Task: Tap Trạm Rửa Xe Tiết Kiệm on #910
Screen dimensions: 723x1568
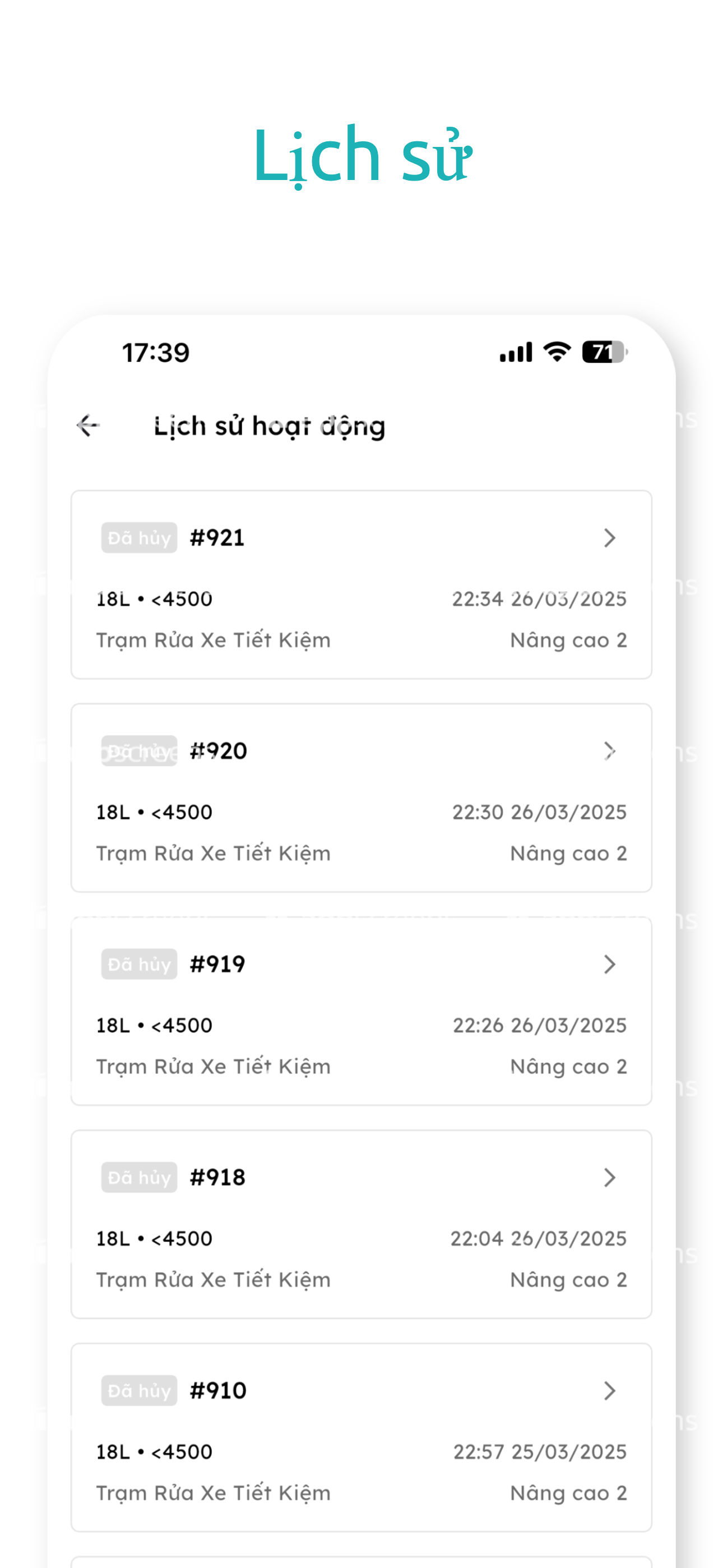Action: (x=214, y=1493)
